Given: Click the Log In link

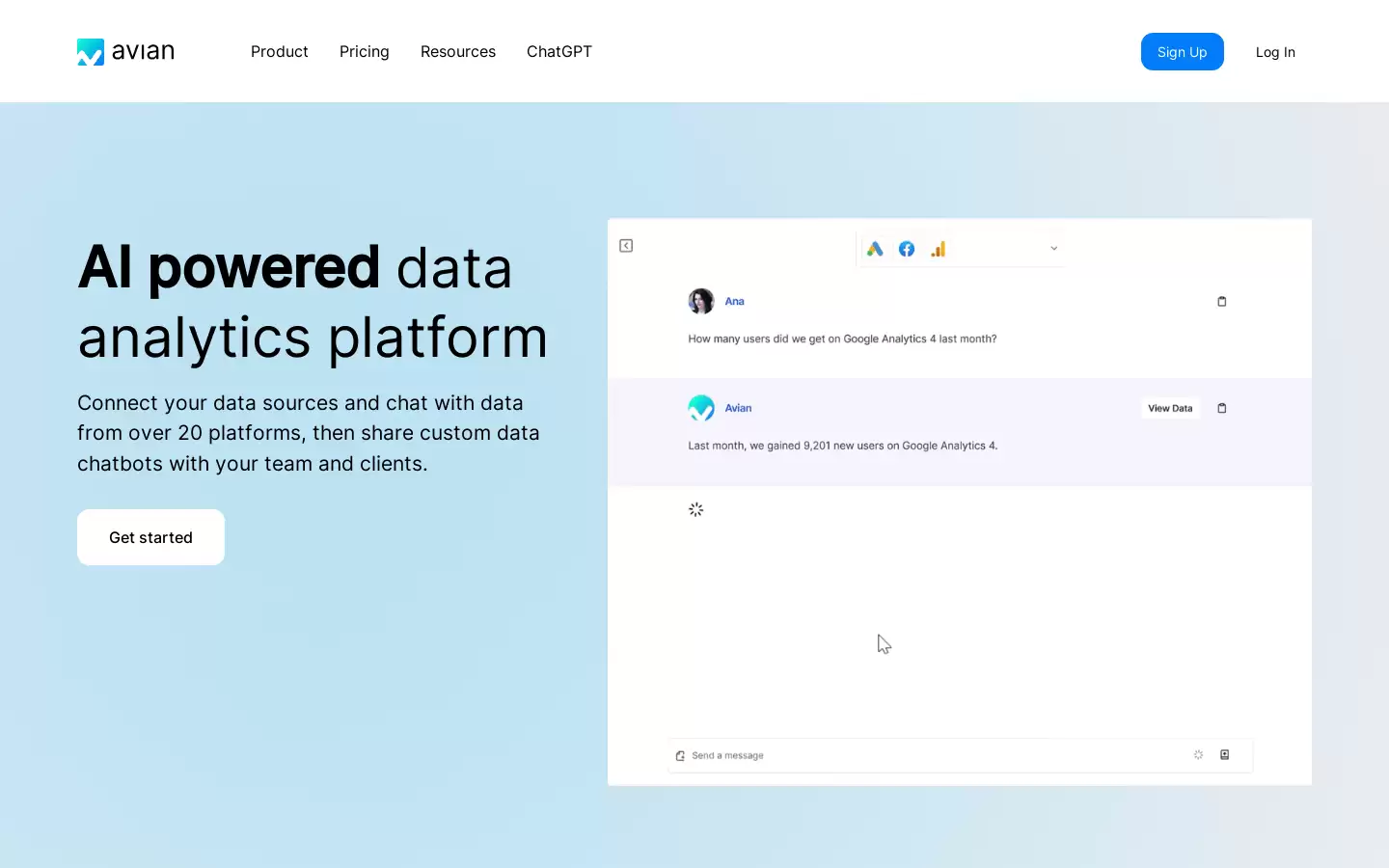Looking at the screenshot, I should point(1275,52).
